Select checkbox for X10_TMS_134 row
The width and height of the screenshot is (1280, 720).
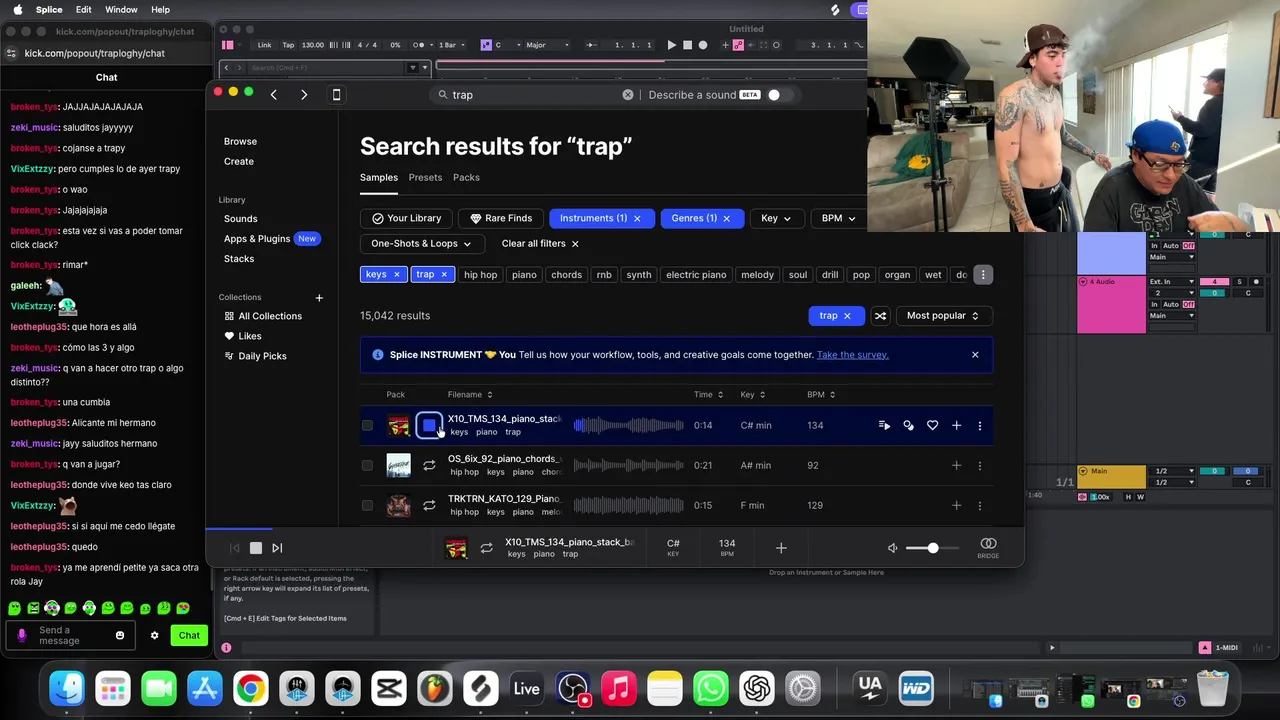point(367,425)
